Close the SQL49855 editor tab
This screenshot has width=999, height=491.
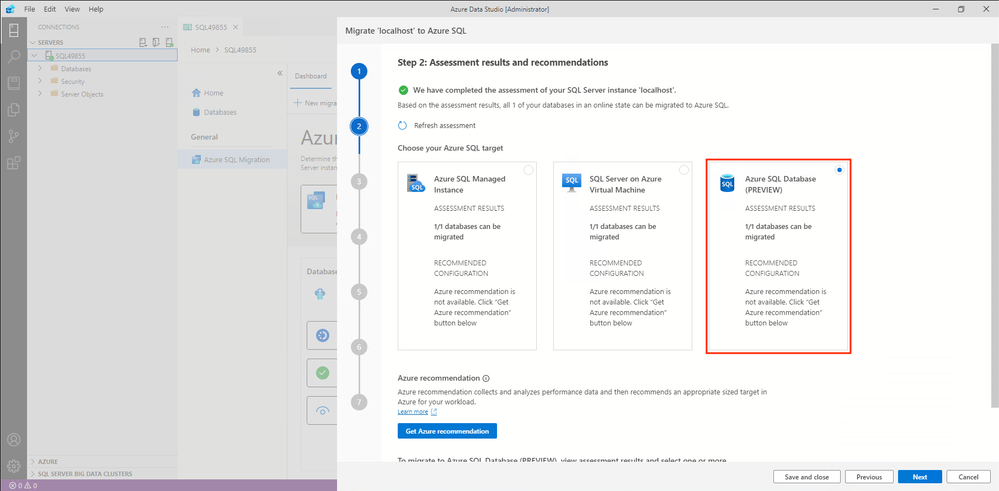click(x=235, y=27)
